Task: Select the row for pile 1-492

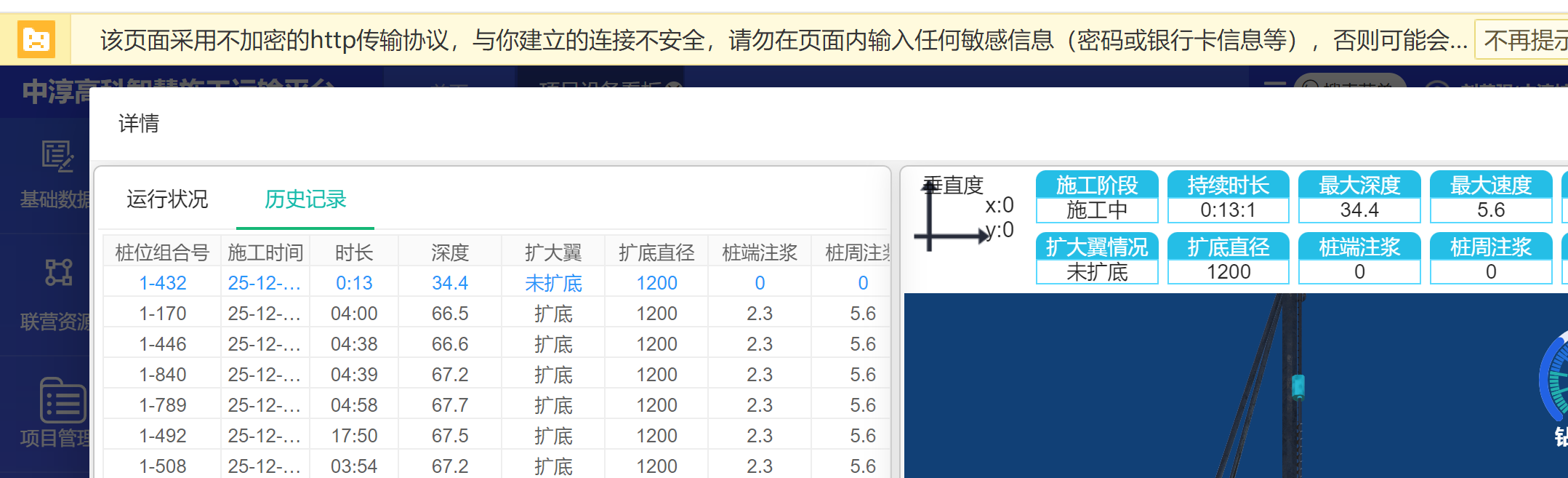Action: click(x=163, y=436)
